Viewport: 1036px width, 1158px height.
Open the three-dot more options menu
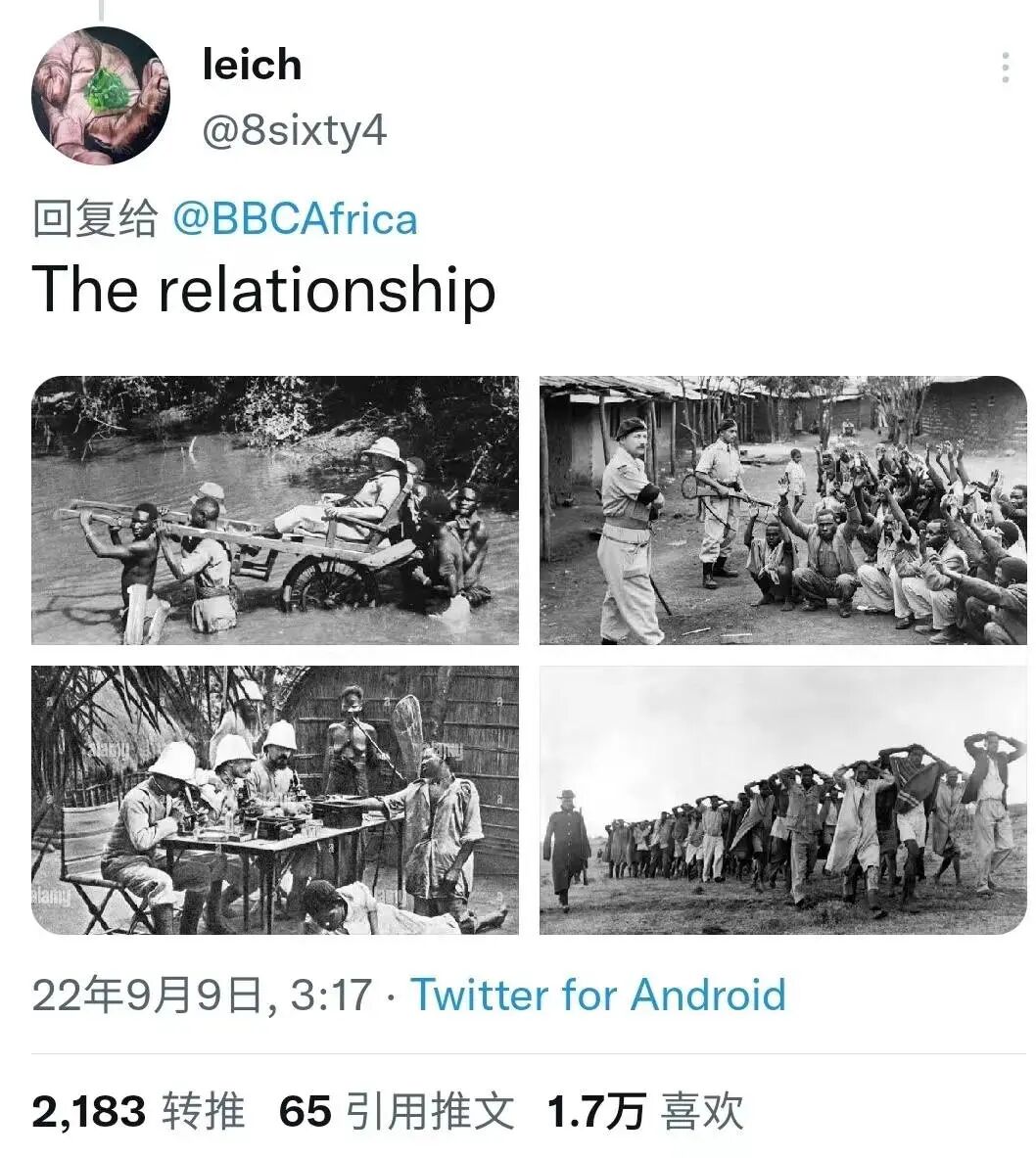(x=1005, y=68)
